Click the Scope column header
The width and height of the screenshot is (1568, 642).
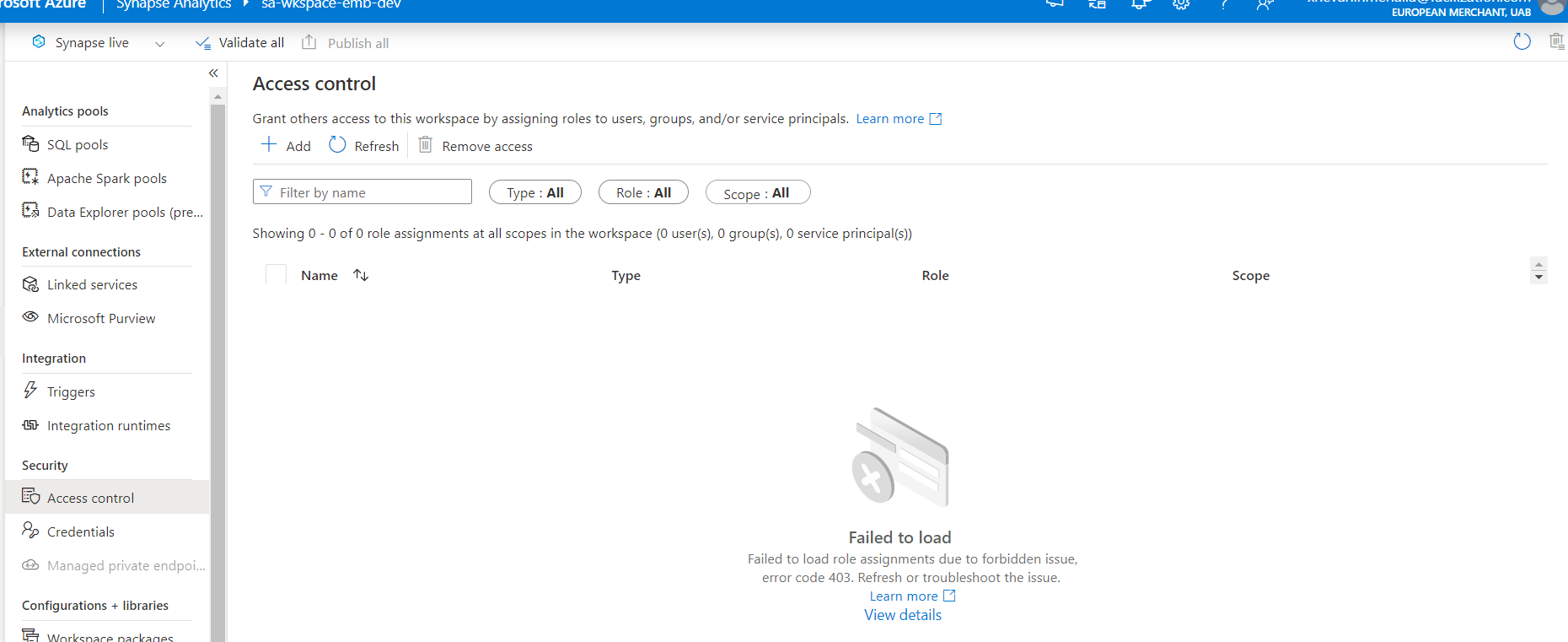click(1251, 275)
